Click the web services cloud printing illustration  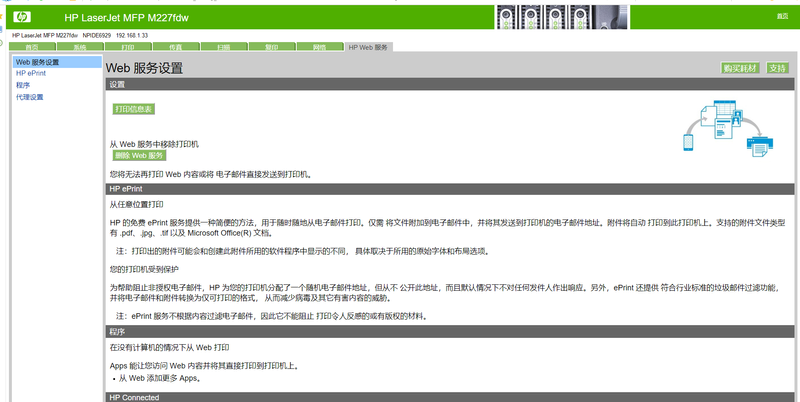pos(729,128)
